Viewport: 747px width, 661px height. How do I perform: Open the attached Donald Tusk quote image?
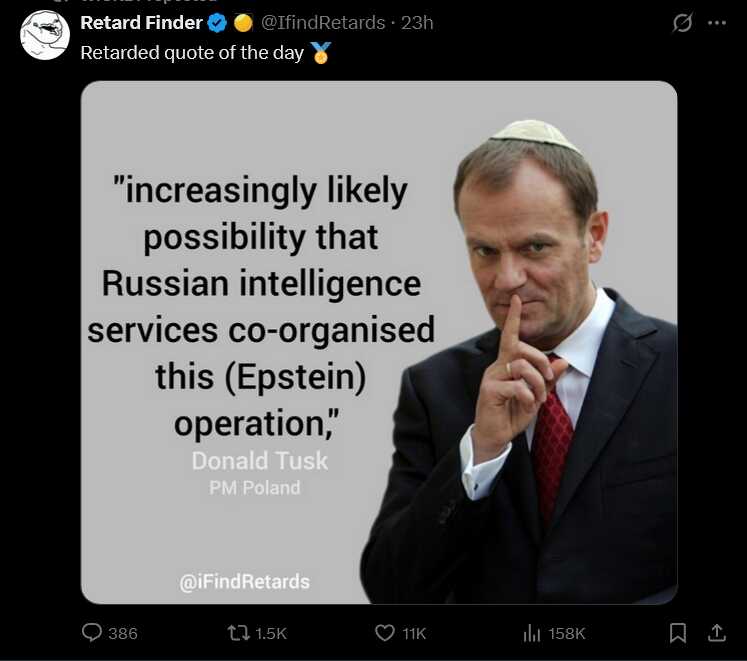pos(379,342)
